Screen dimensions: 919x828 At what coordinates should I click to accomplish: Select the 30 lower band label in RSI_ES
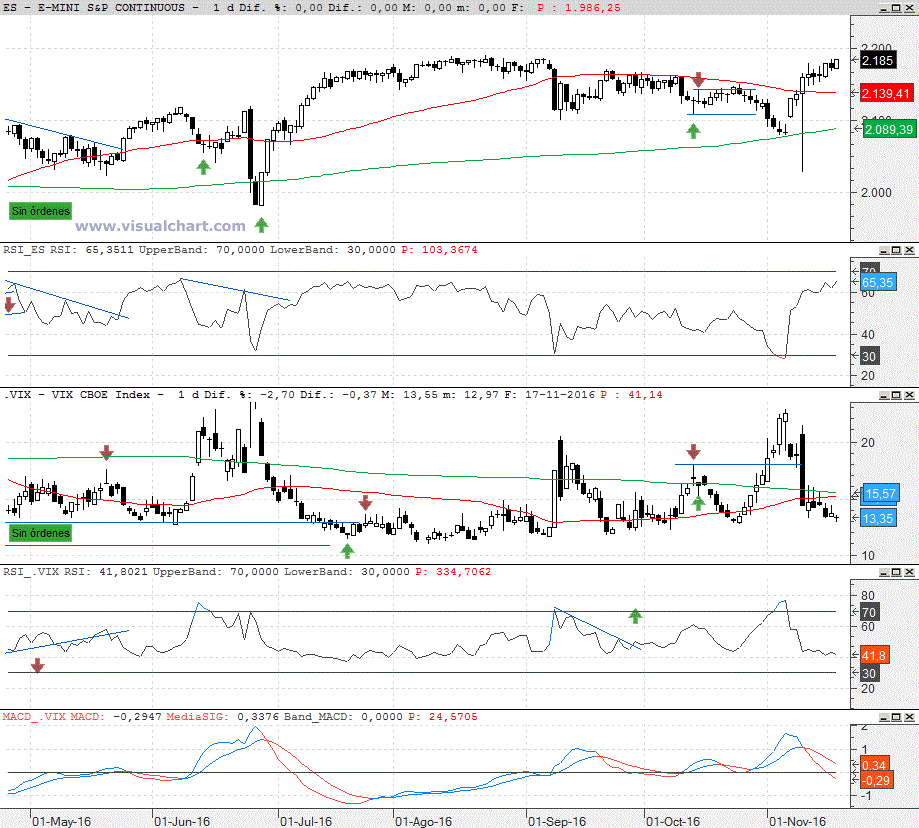pyautogui.click(x=869, y=356)
